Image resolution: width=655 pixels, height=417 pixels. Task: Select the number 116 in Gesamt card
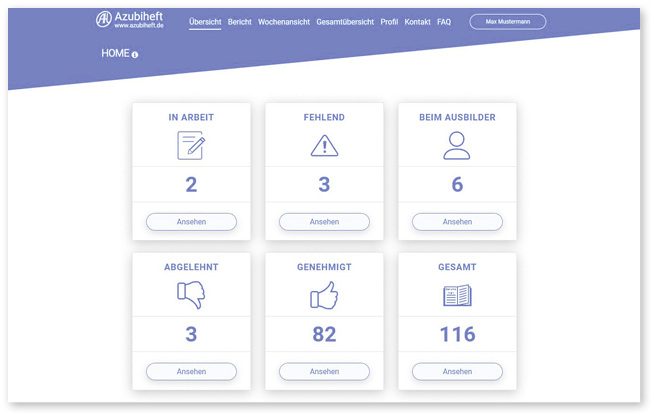(x=457, y=334)
